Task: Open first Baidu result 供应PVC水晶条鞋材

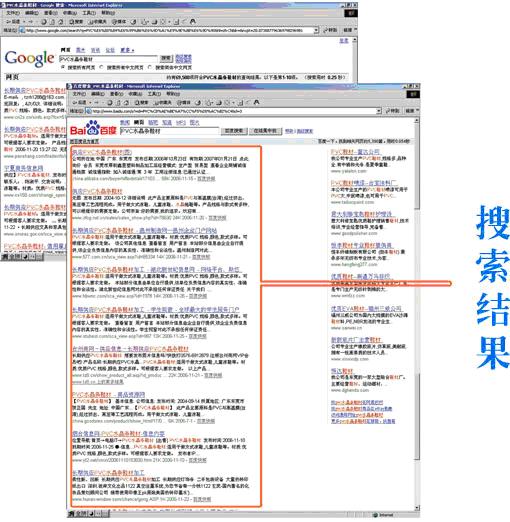Action: 102,152
